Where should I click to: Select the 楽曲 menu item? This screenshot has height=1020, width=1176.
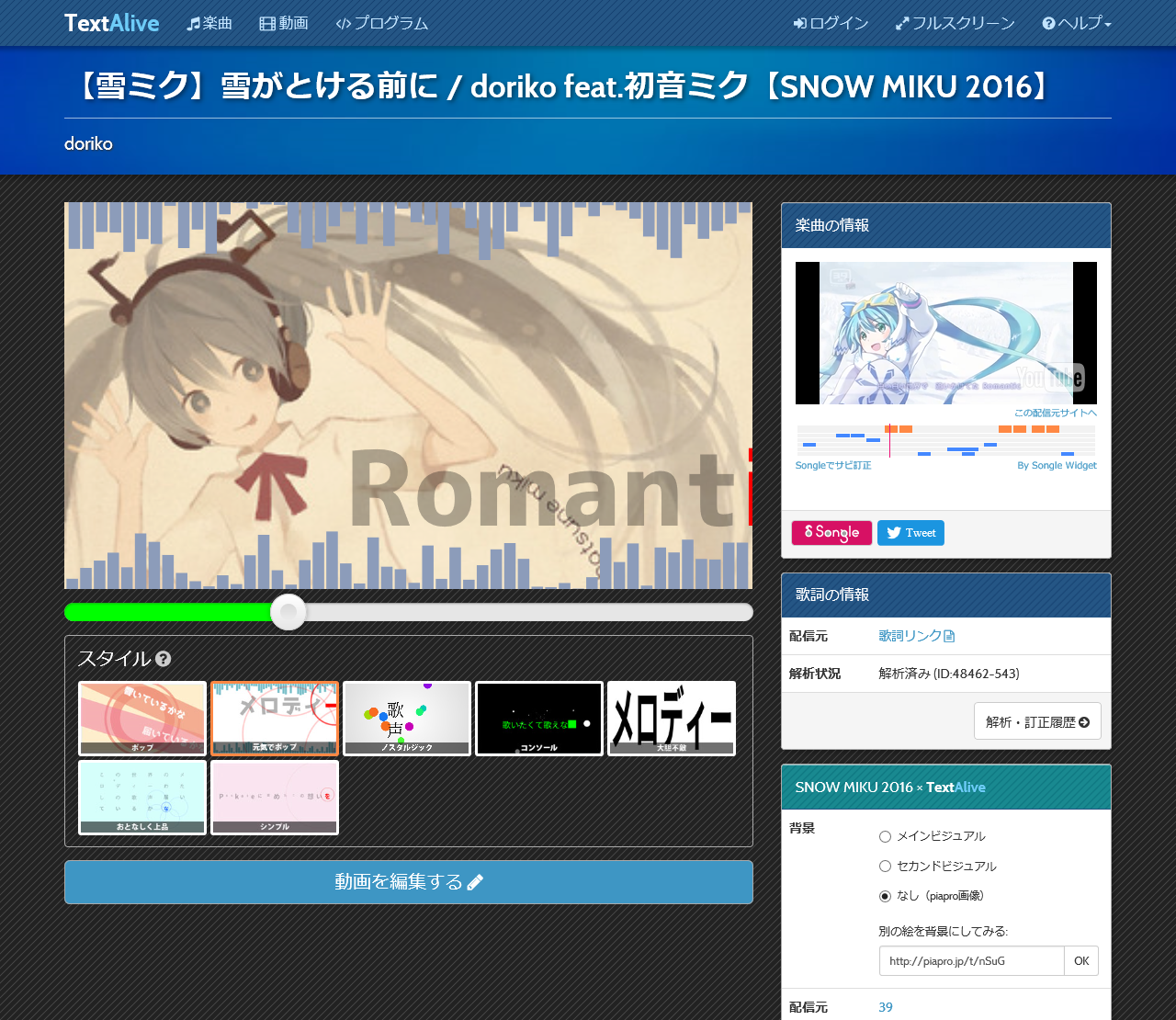click(209, 23)
